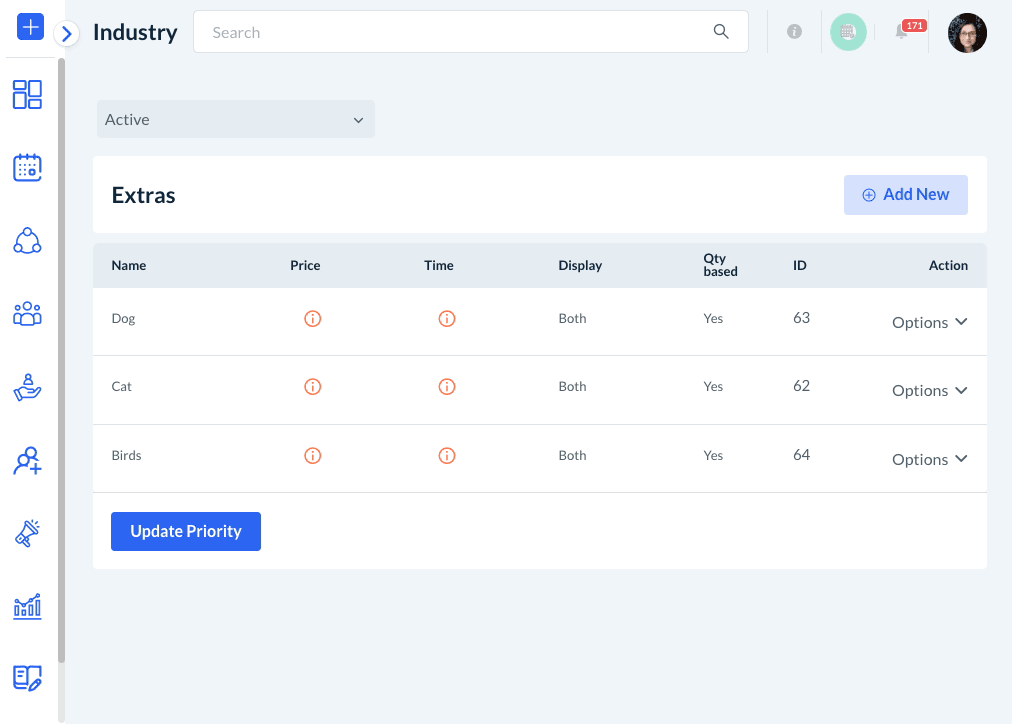Image resolution: width=1012 pixels, height=724 pixels.
Task: Click the megaphone marketing icon in sidebar
Action: (x=27, y=534)
